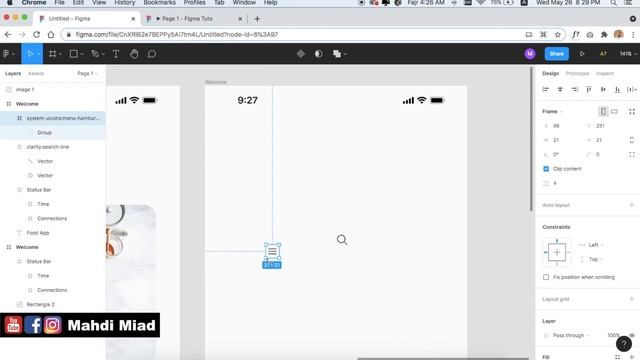640x360 pixels.
Task: Switch to the Prototype tab
Action: [577, 73]
